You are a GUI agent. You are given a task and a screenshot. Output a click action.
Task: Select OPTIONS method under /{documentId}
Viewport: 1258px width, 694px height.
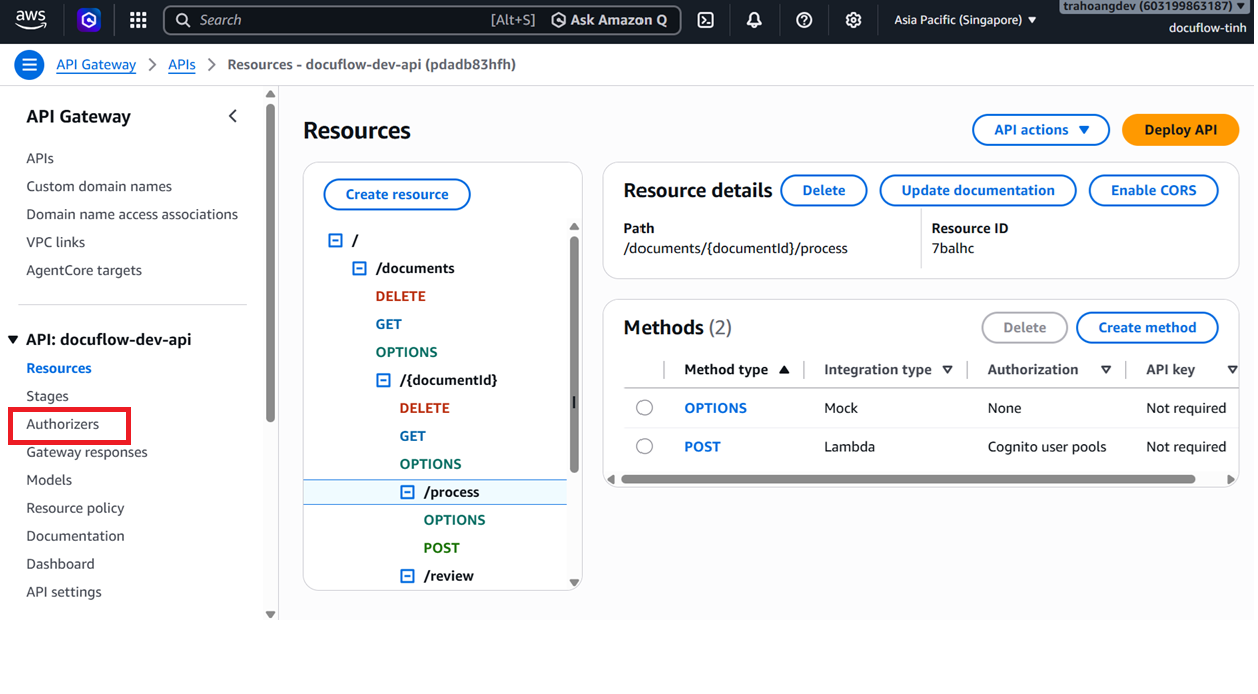(431, 464)
